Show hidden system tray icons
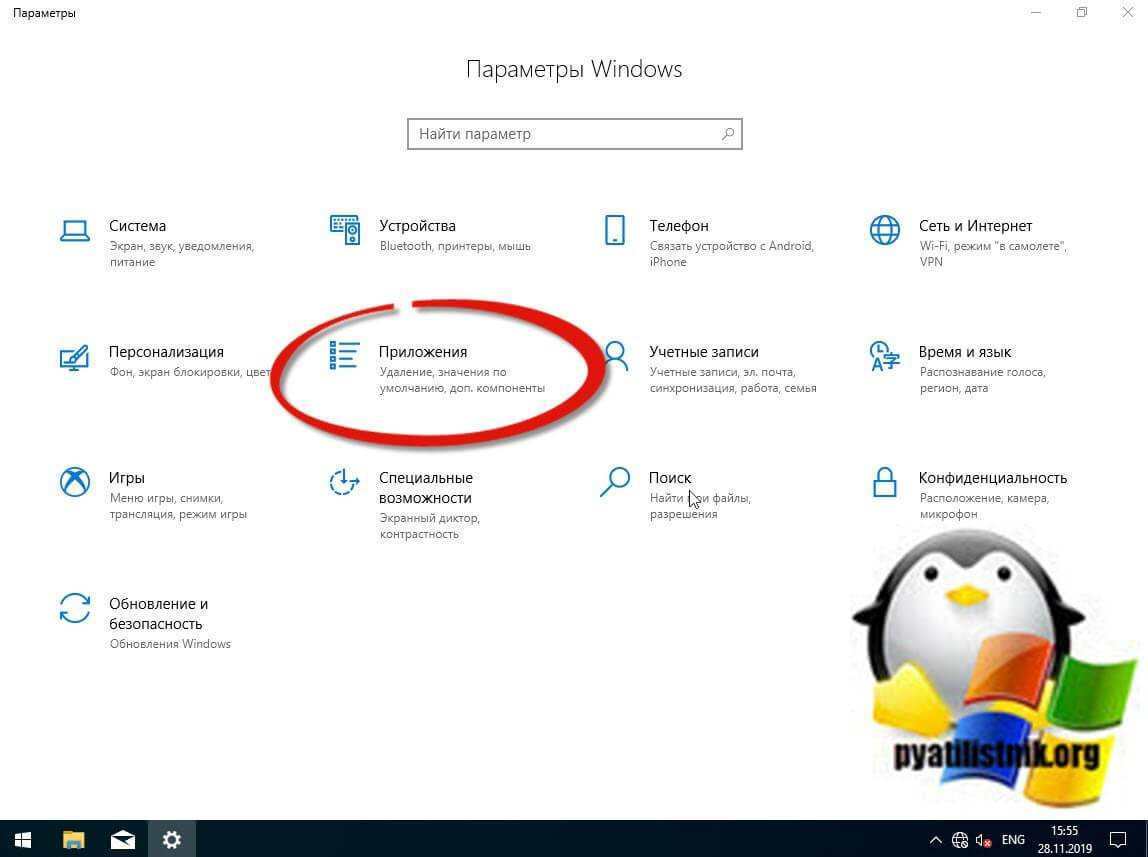The width and height of the screenshot is (1148, 857). click(x=936, y=840)
